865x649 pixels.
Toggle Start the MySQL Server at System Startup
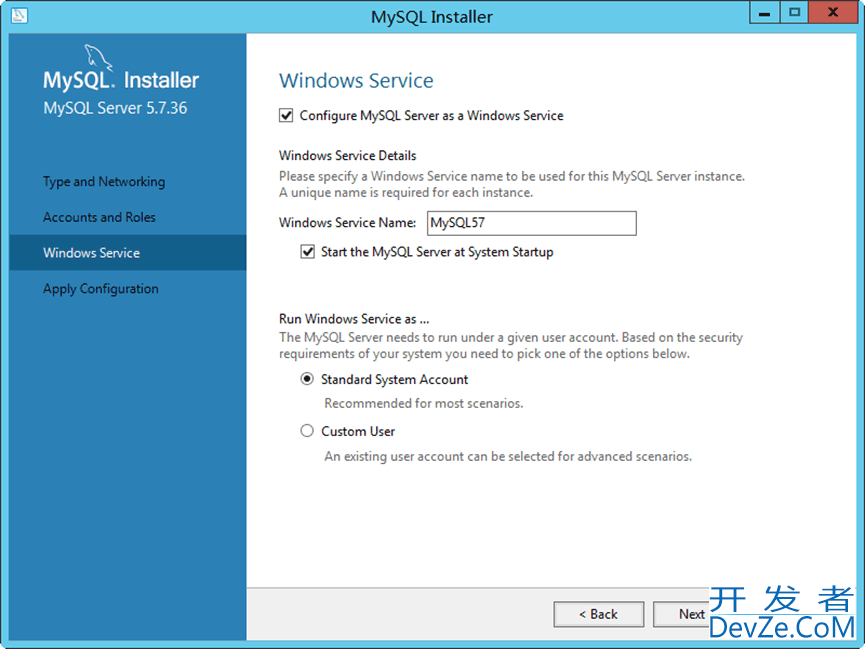point(307,252)
